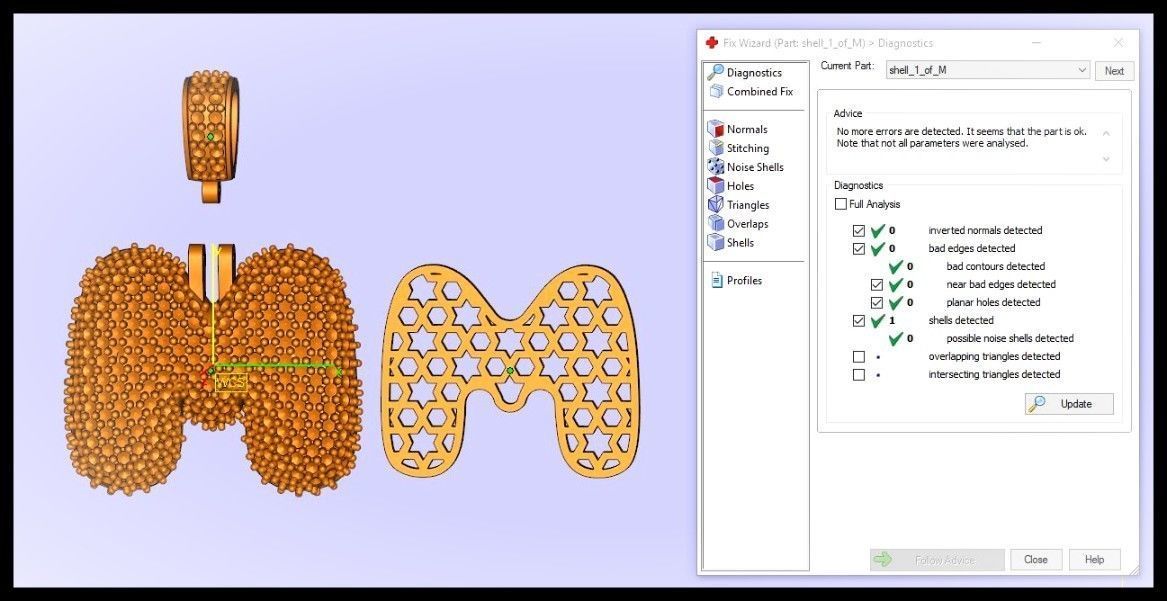Select the beaded M-shaped pendant part

(x=212, y=372)
